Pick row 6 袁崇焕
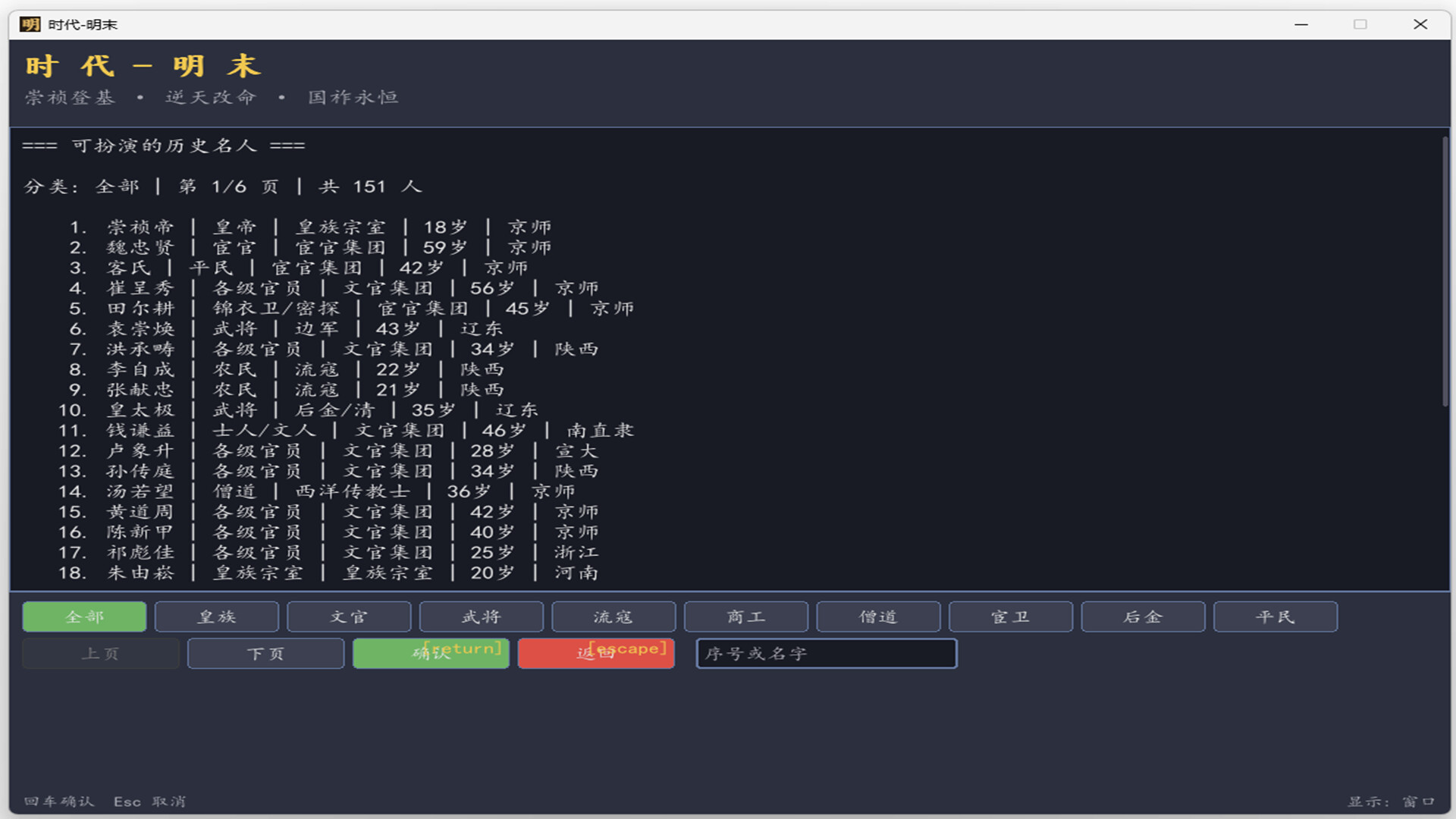The width and height of the screenshot is (1456, 819). [287, 329]
